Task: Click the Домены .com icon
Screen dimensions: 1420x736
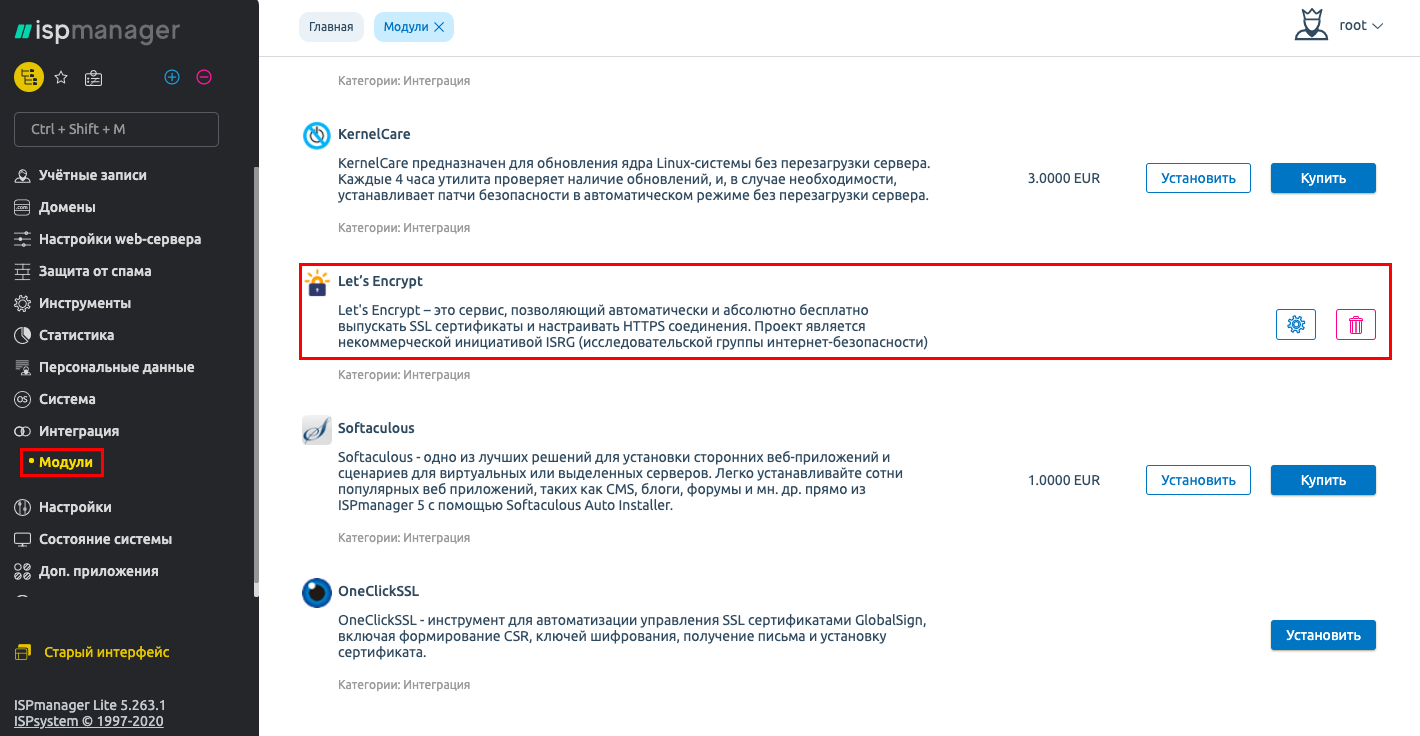Action: [x=22, y=207]
